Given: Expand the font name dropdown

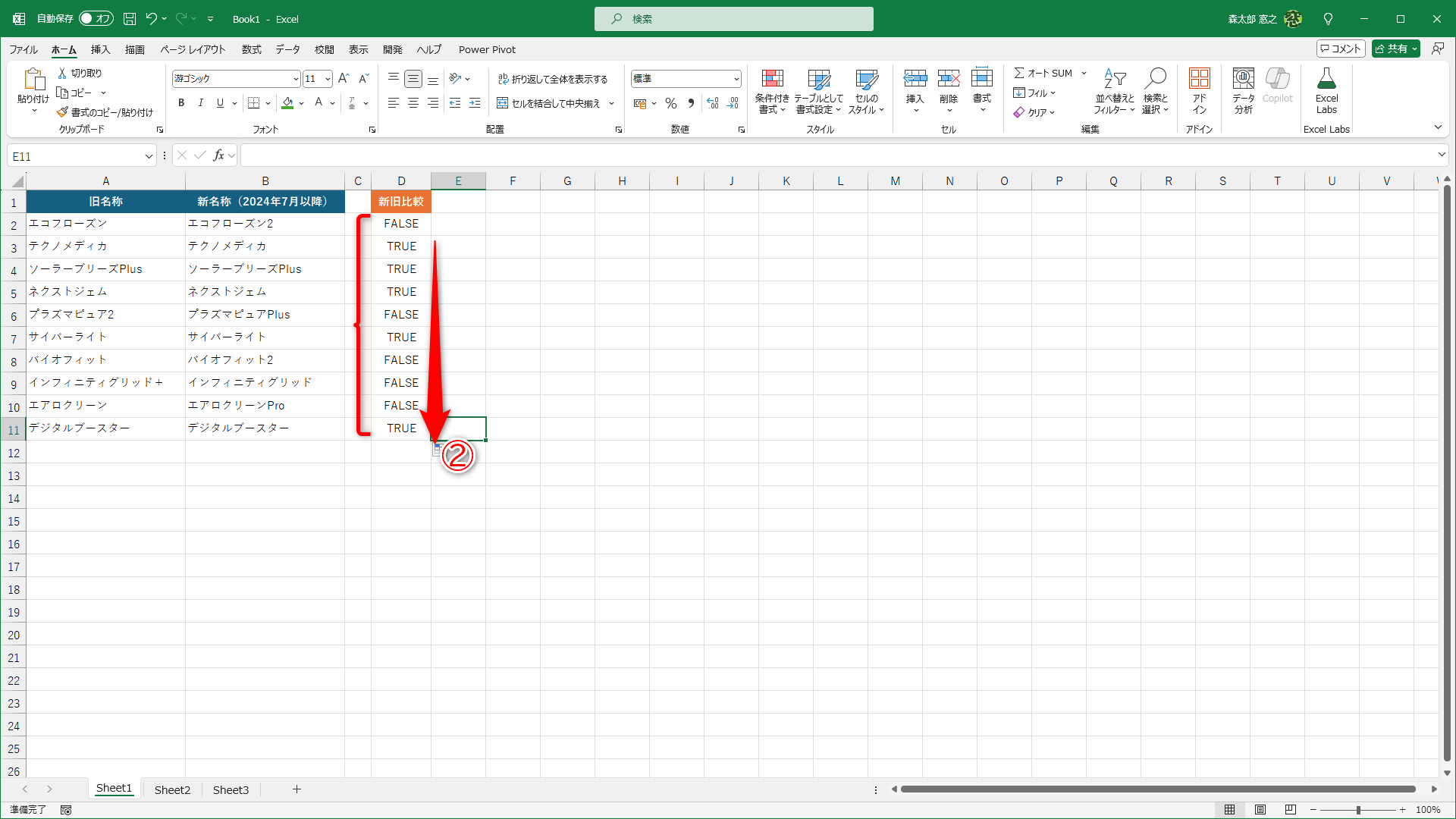Looking at the screenshot, I should 296,79.
